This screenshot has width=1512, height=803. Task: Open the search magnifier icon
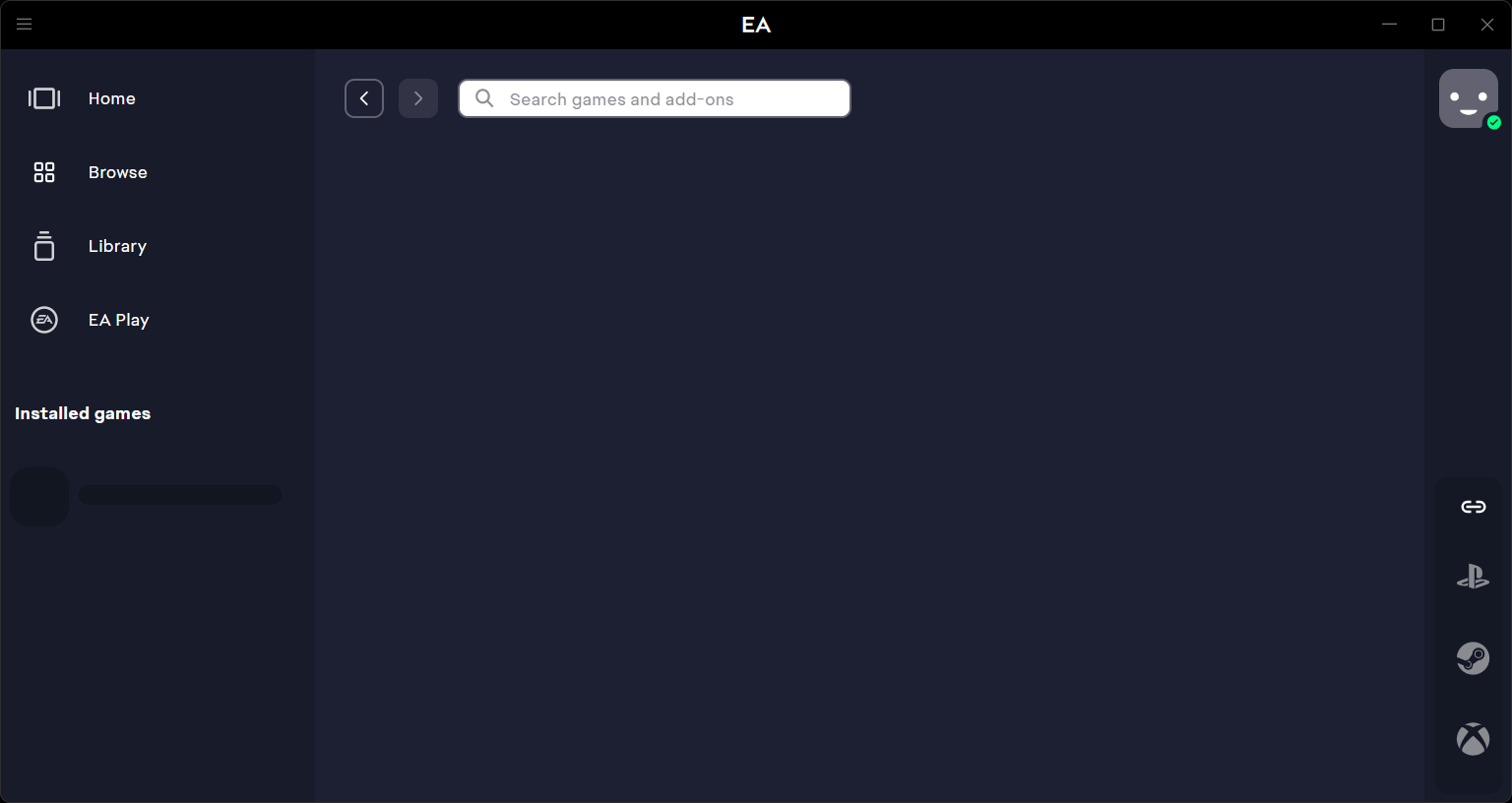[483, 98]
